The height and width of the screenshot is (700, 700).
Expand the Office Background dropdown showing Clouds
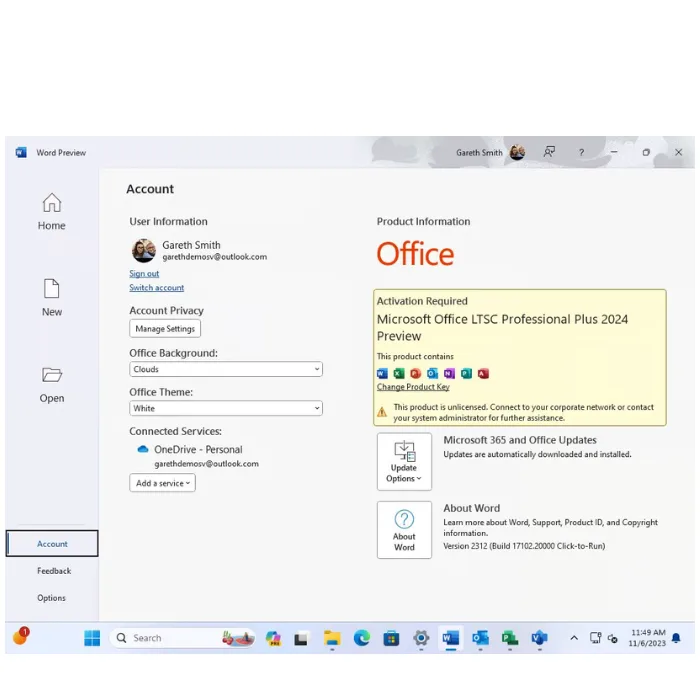tap(226, 369)
